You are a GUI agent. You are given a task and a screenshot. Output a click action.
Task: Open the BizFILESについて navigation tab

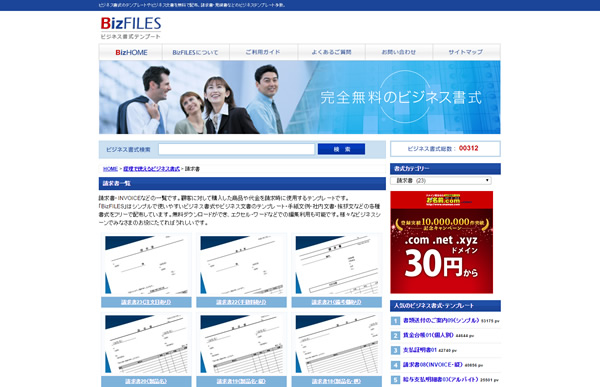click(x=196, y=52)
